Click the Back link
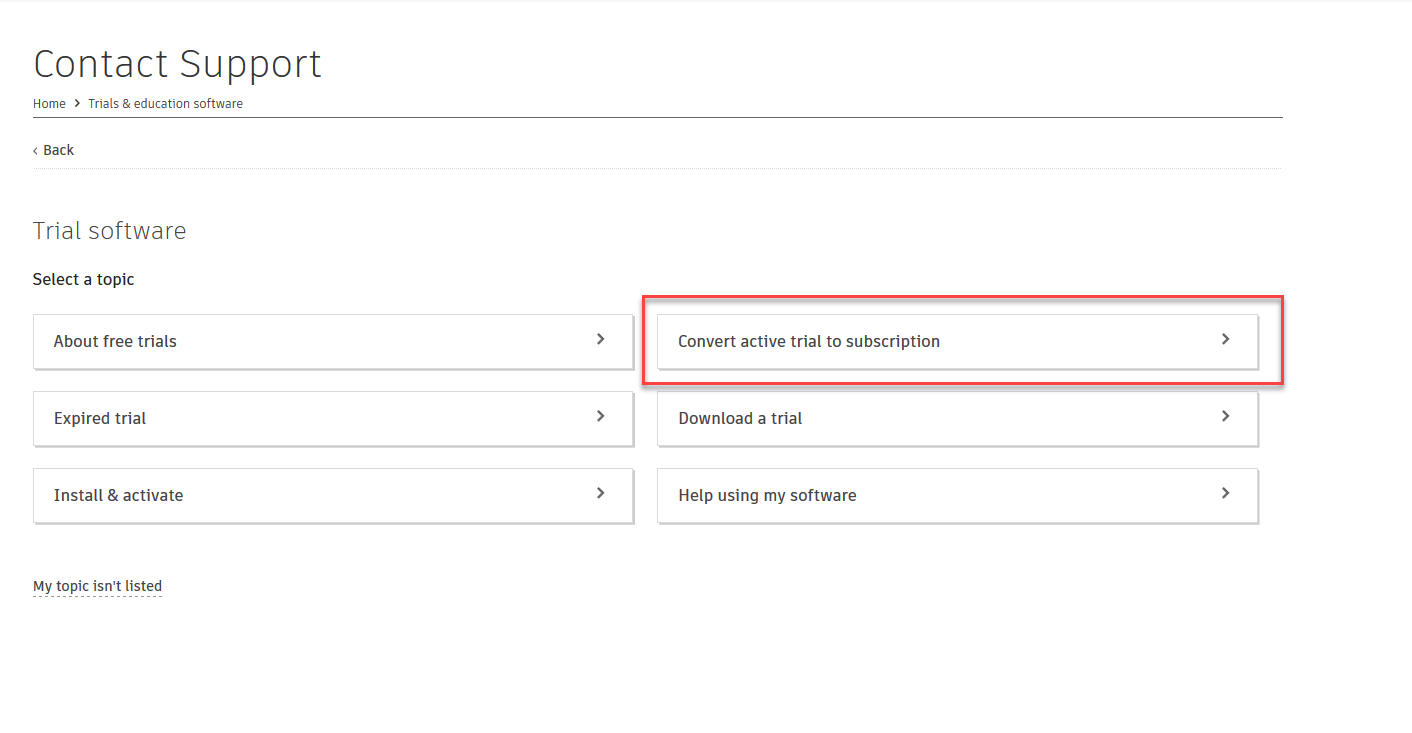Viewport: 1412px width, 733px height. 56,149
